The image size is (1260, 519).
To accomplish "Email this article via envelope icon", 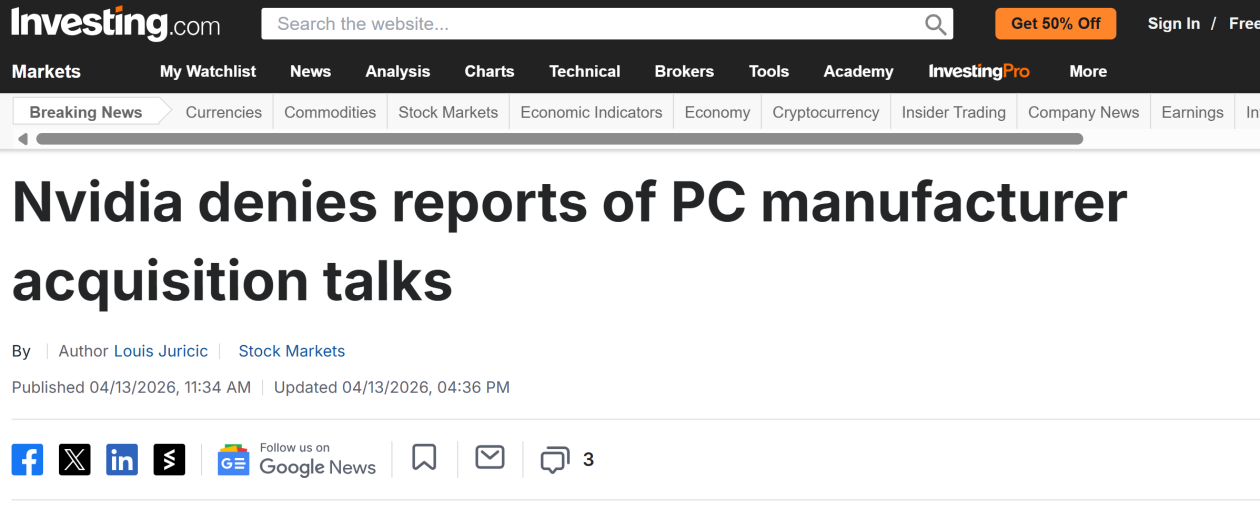I will coord(490,458).
